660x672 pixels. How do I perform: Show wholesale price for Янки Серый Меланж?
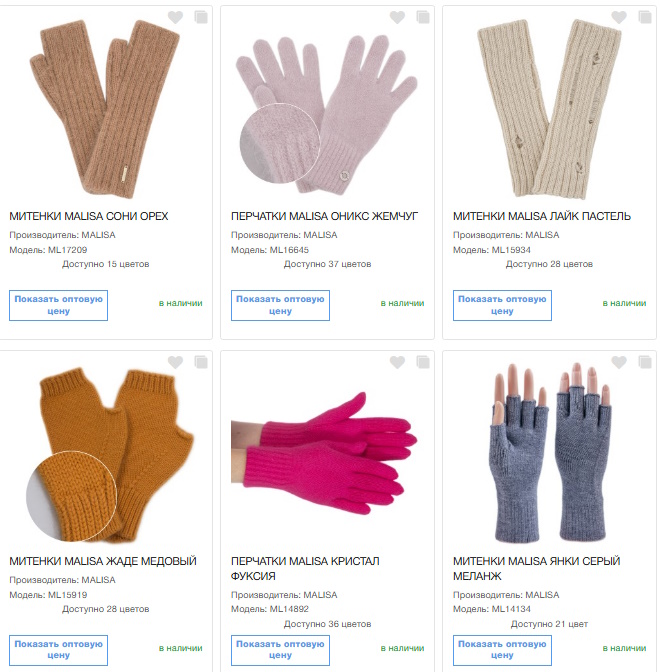[502, 650]
